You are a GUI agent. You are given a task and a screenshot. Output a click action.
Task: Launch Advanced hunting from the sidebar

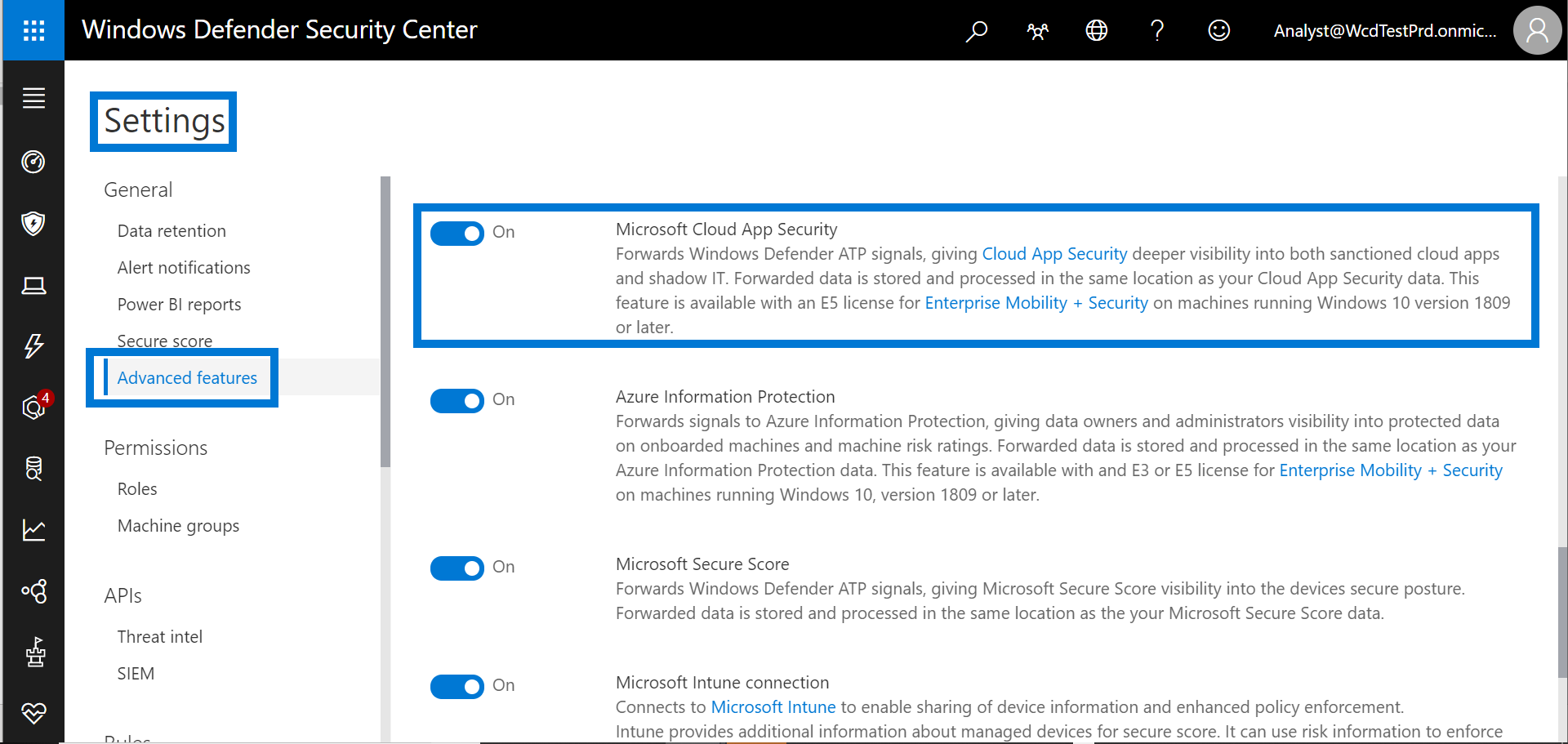pyautogui.click(x=33, y=469)
